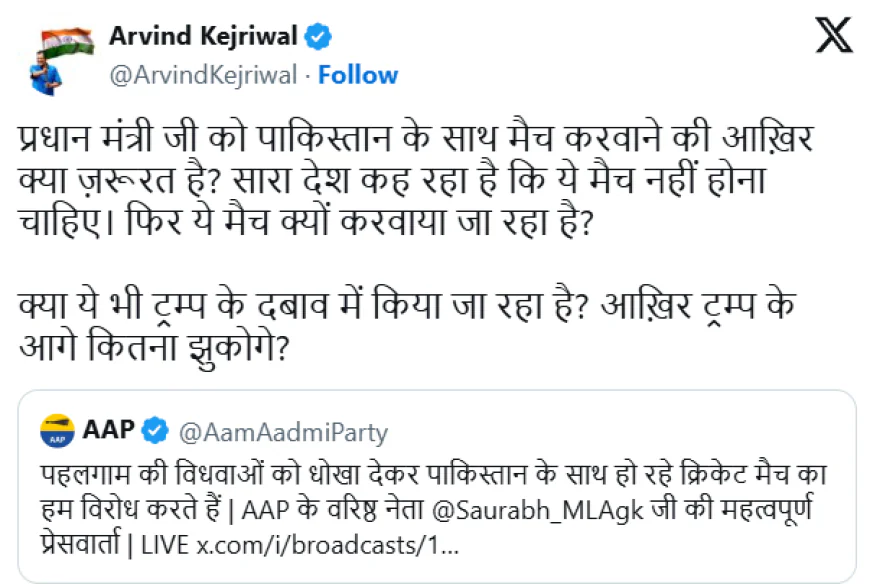
Task: Click the AAP party logo avatar
Action: (59, 430)
